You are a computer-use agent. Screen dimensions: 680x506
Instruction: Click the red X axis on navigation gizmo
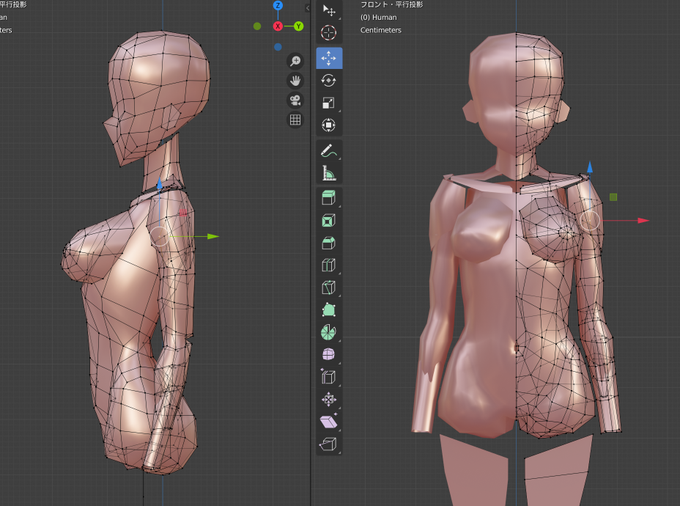click(x=278, y=26)
